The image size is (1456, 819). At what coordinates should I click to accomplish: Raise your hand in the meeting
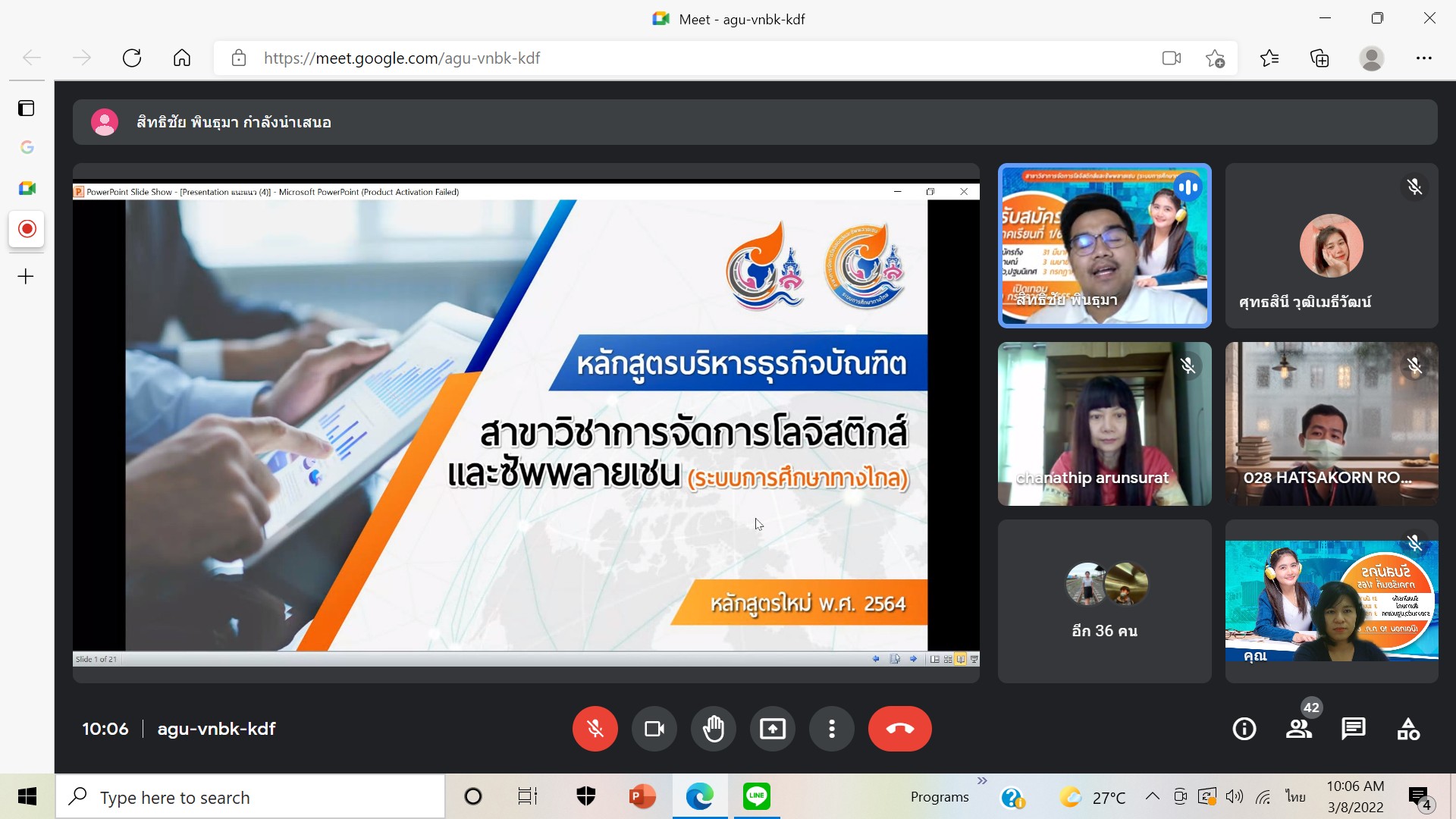coord(713,729)
